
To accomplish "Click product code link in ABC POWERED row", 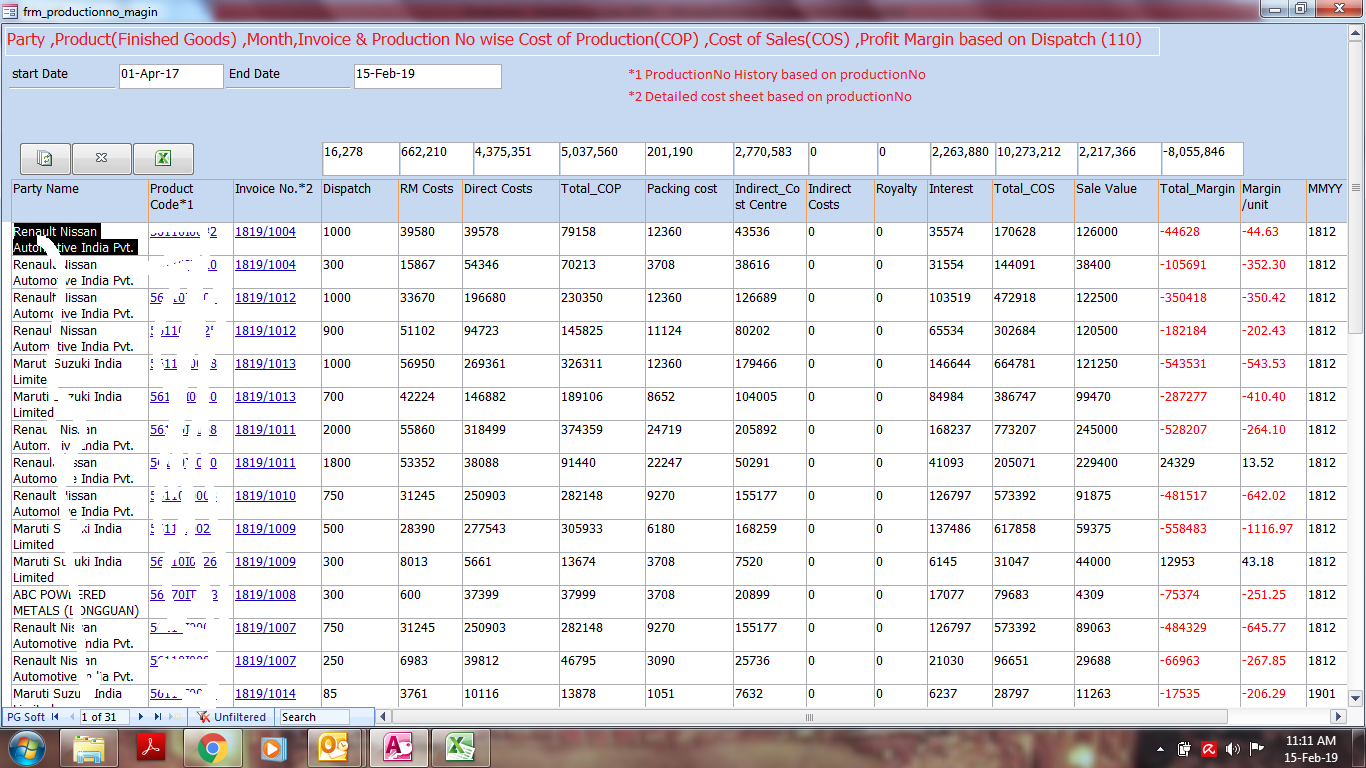I will click(183, 595).
